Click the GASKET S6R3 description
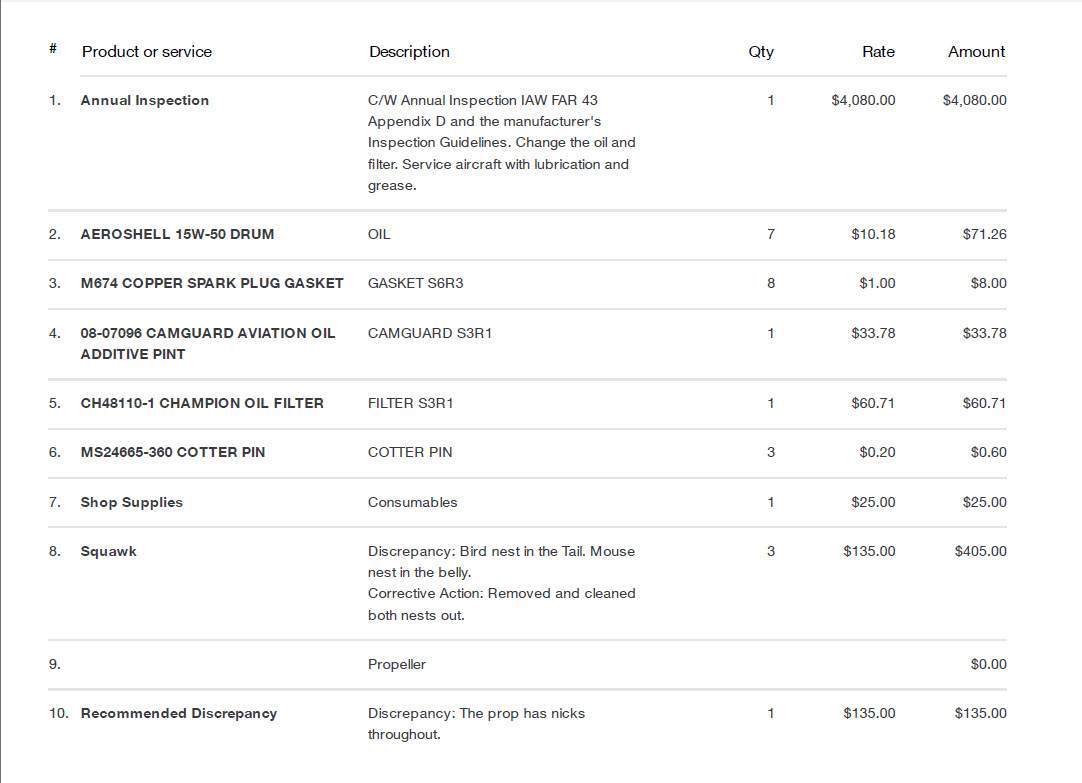This screenshot has width=1082, height=783. click(x=415, y=283)
